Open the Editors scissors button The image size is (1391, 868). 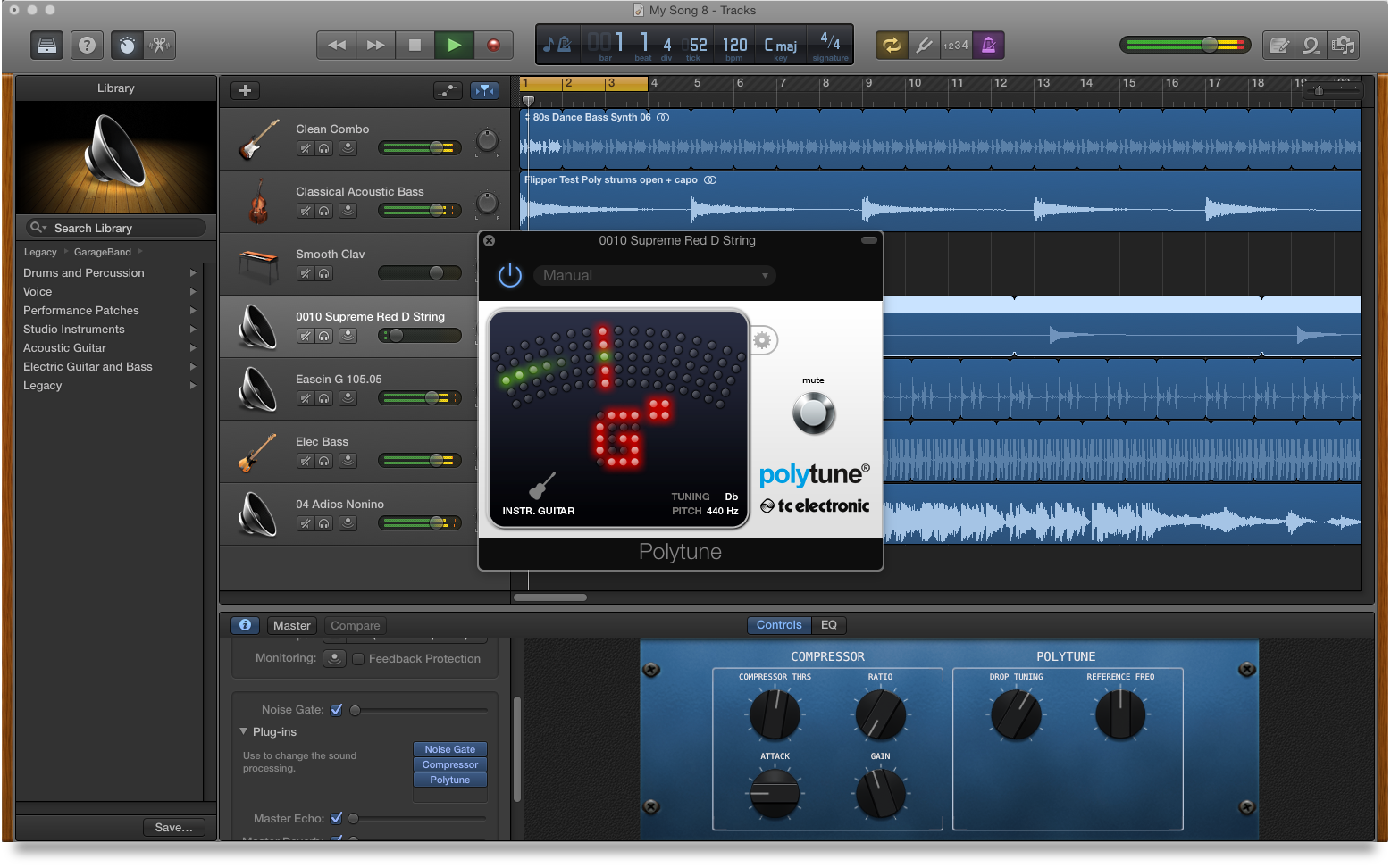click(160, 45)
